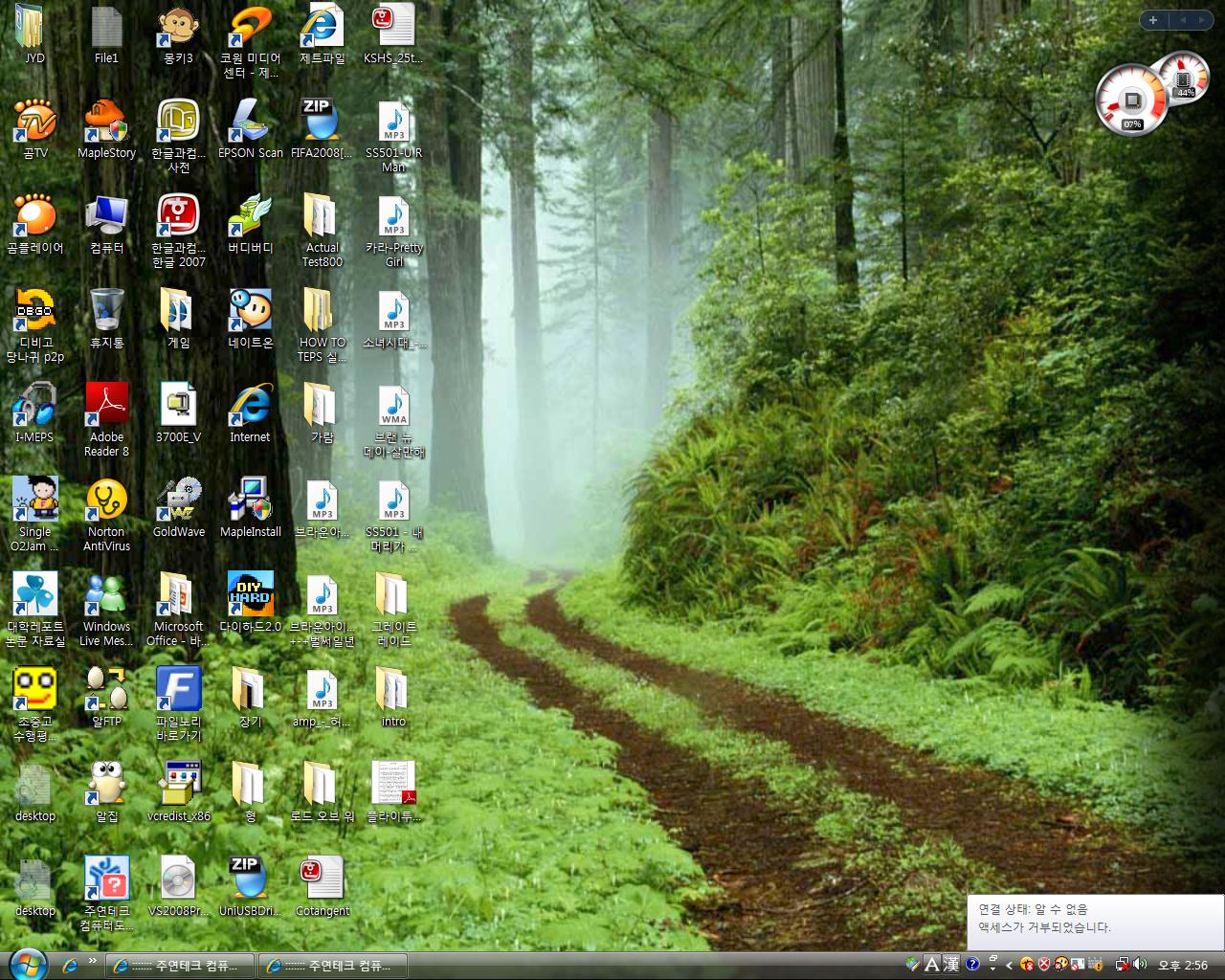Image resolution: width=1225 pixels, height=980 pixels.
Task: Select the 브랜뉴데이-살만해 WMA file
Action: click(393, 419)
